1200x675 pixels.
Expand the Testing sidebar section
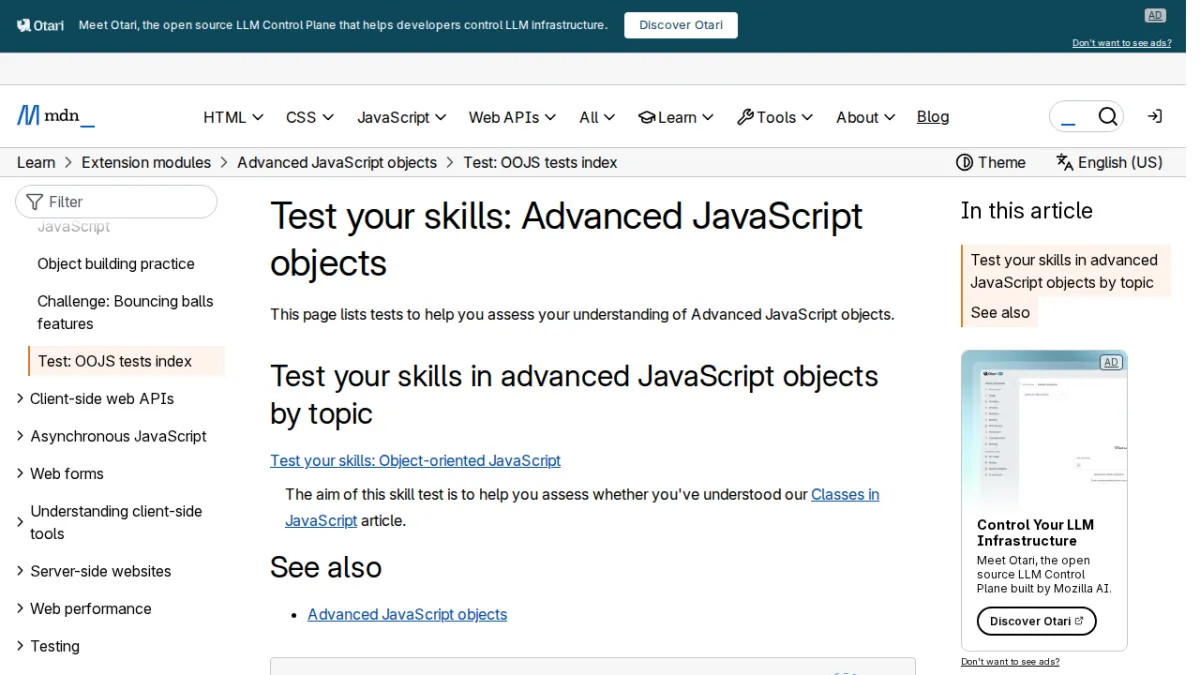pos(48,646)
